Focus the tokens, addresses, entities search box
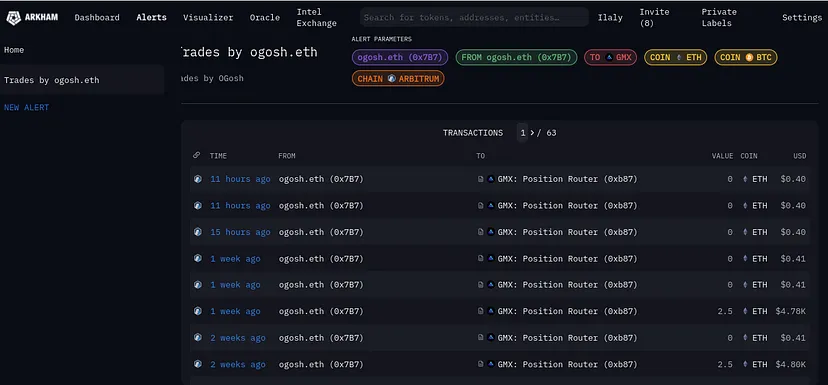 coord(474,17)
